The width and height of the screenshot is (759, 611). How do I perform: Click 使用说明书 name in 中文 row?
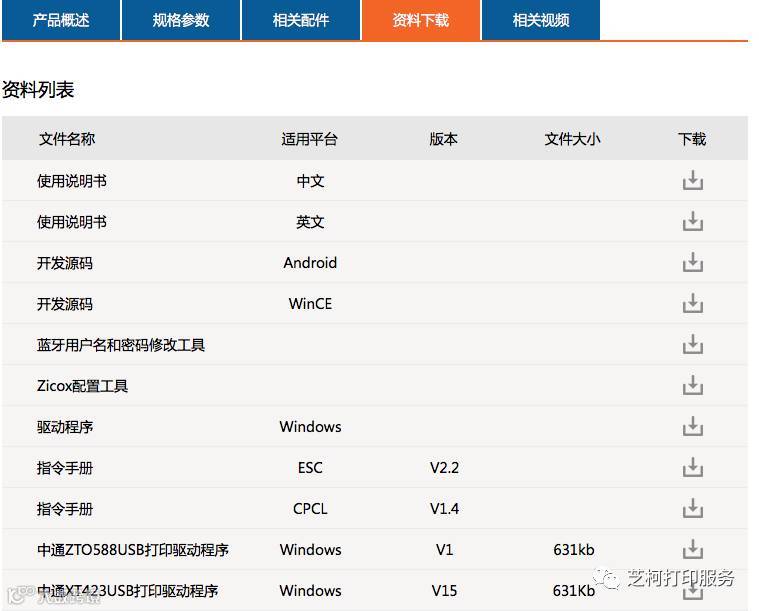72,181
